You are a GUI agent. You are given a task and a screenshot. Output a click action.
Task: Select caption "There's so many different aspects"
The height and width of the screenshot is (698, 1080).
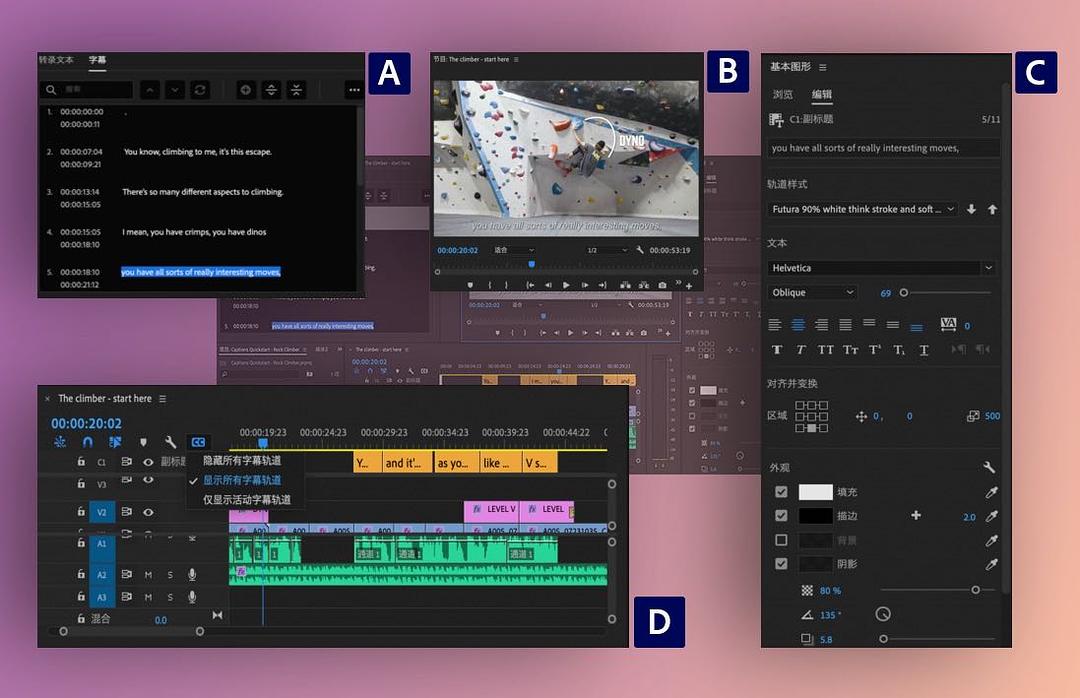click(203, 192)
